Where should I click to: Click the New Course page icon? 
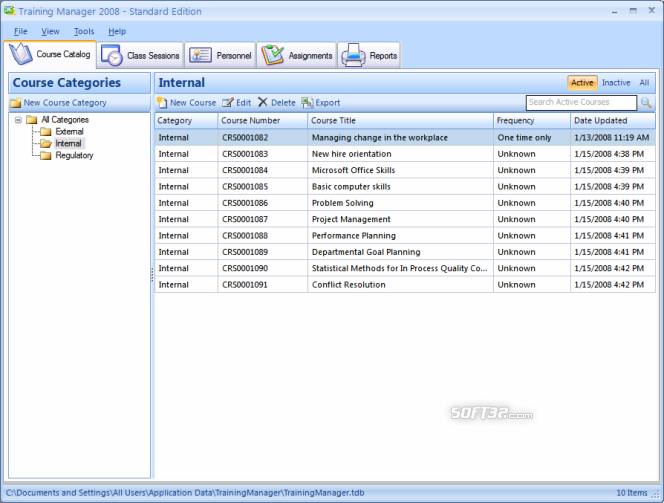point(162,102)
